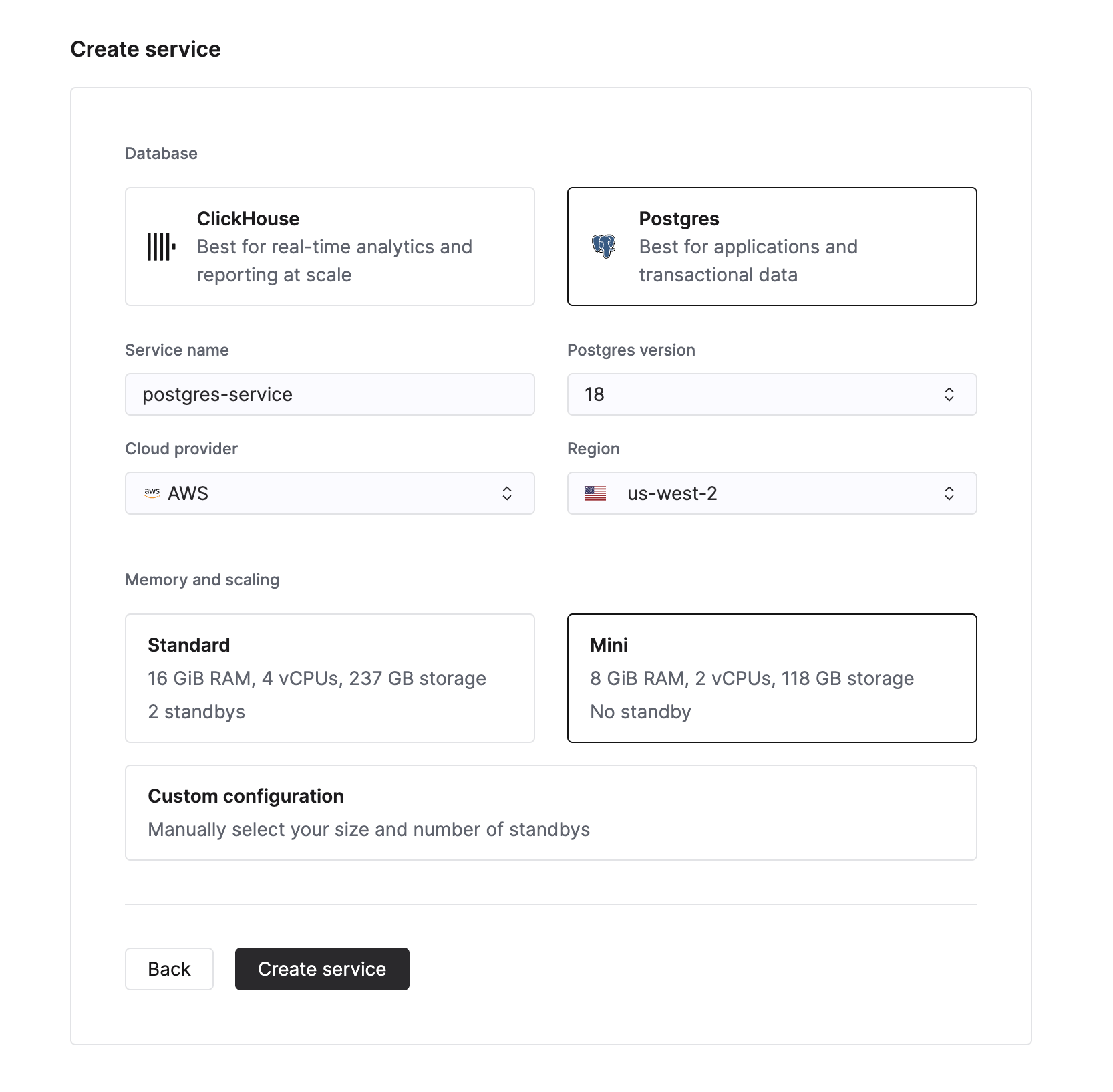Select the ClickHouse database option

329,247
